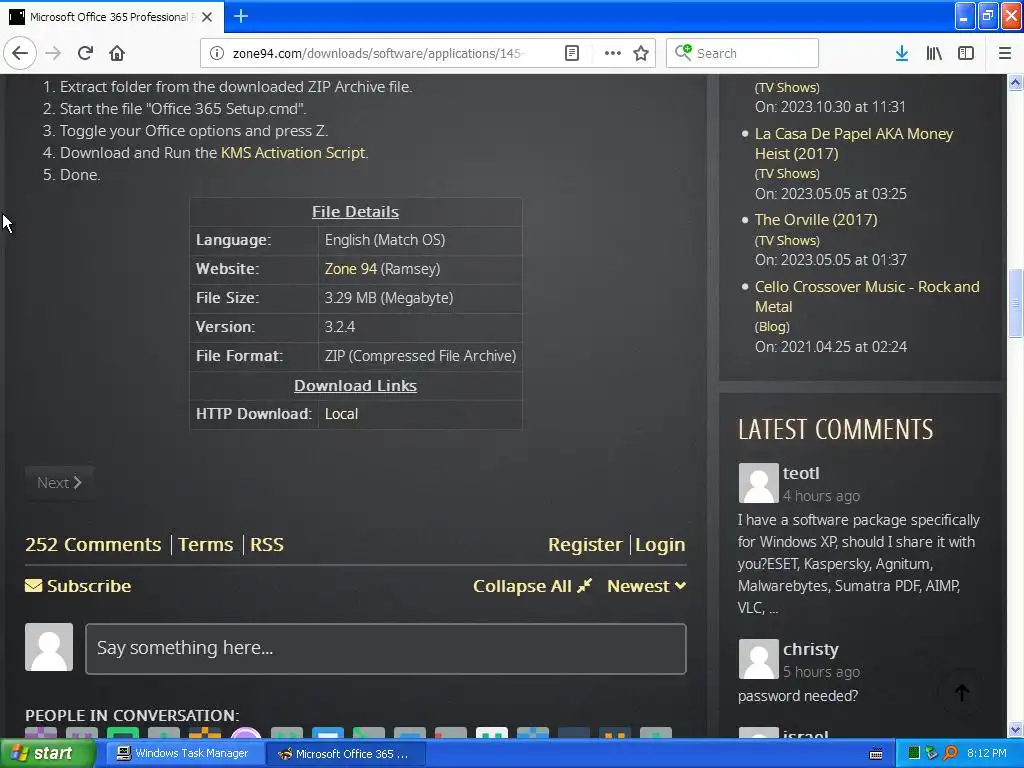Screen dimensions: 1024x768
Task: Open teotl's comment profile name
Action: (801, 473)
